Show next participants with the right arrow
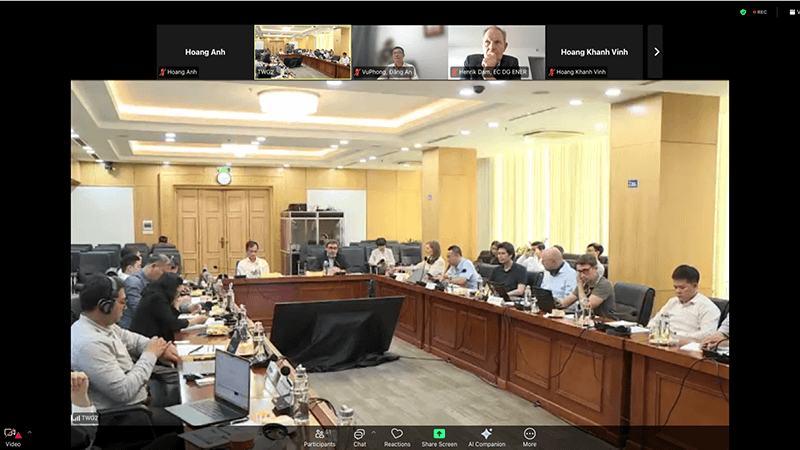This screenshot has width=800, height=450. click(x=656, y=52)
